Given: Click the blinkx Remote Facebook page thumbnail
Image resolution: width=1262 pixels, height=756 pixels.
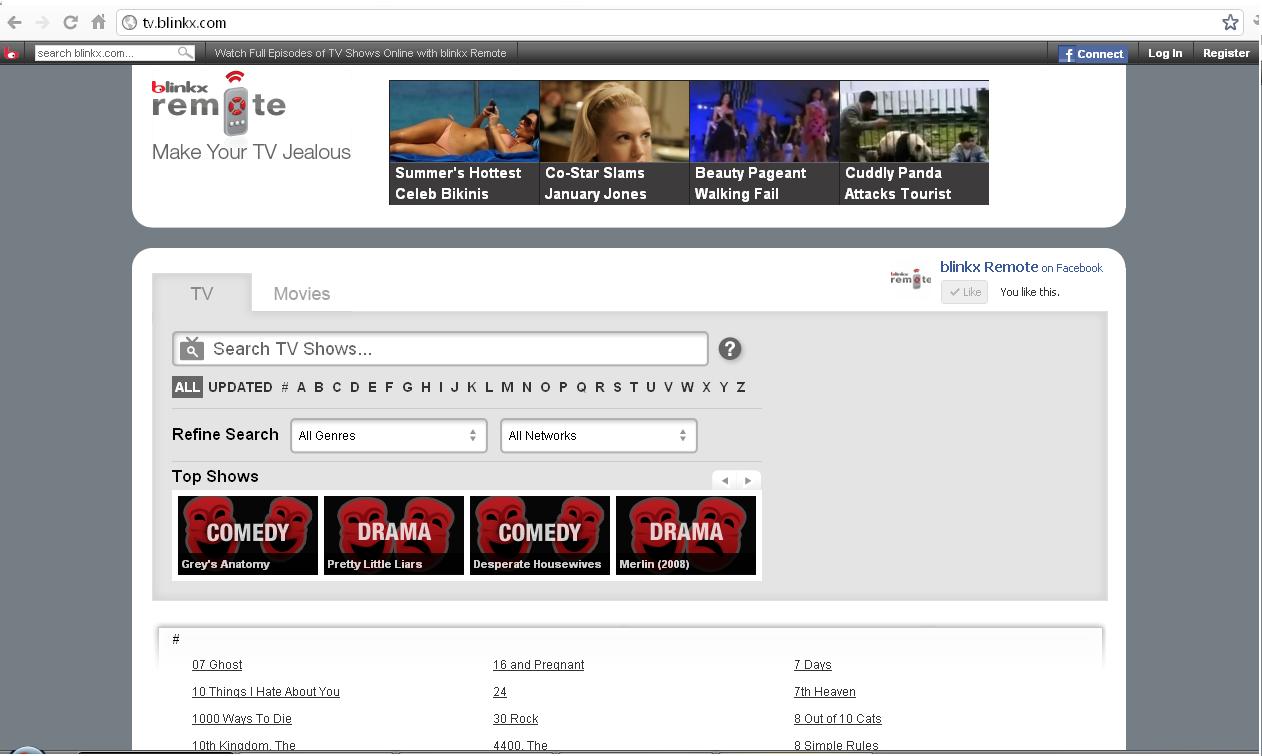Looking at the screenshot, I should pos(910,279).
